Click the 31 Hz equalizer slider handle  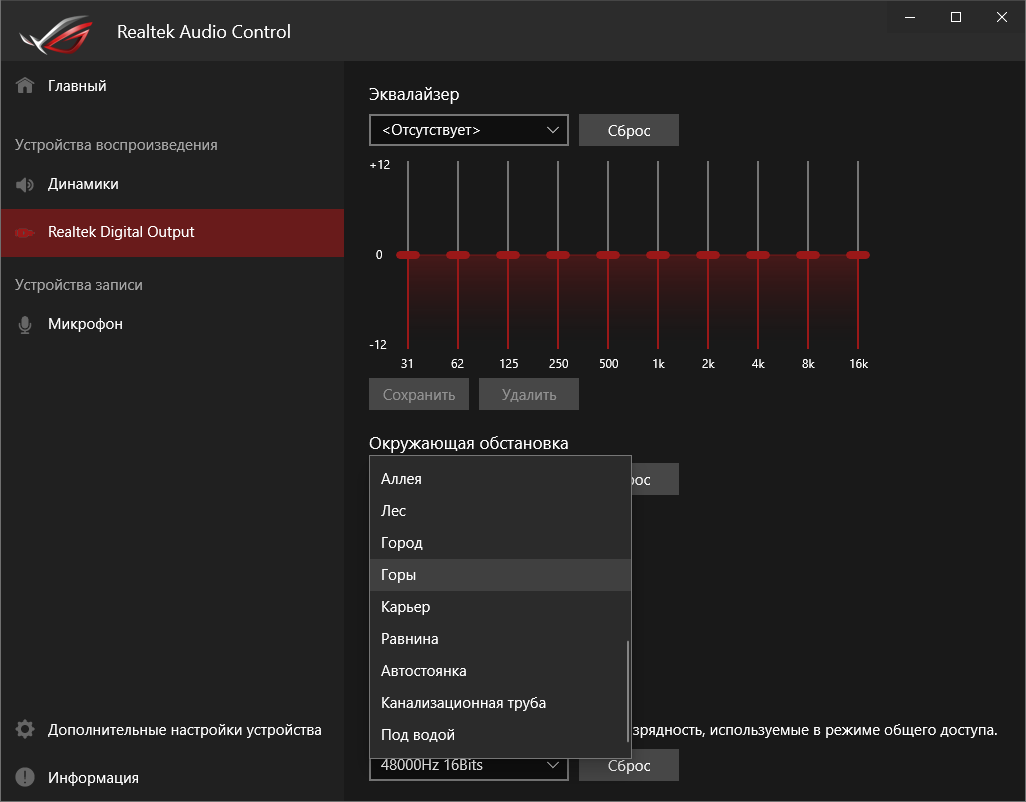point(408,255)
